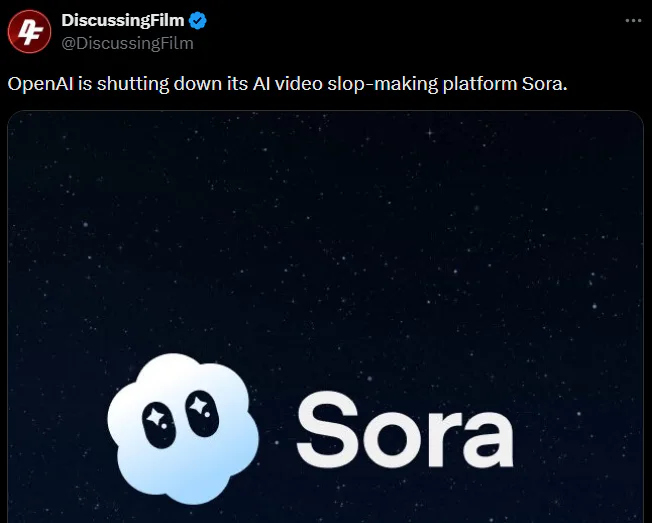652x523 pixels.
Task: Open the @DiscussingFilm handle link
Action: tap(128, 43)
